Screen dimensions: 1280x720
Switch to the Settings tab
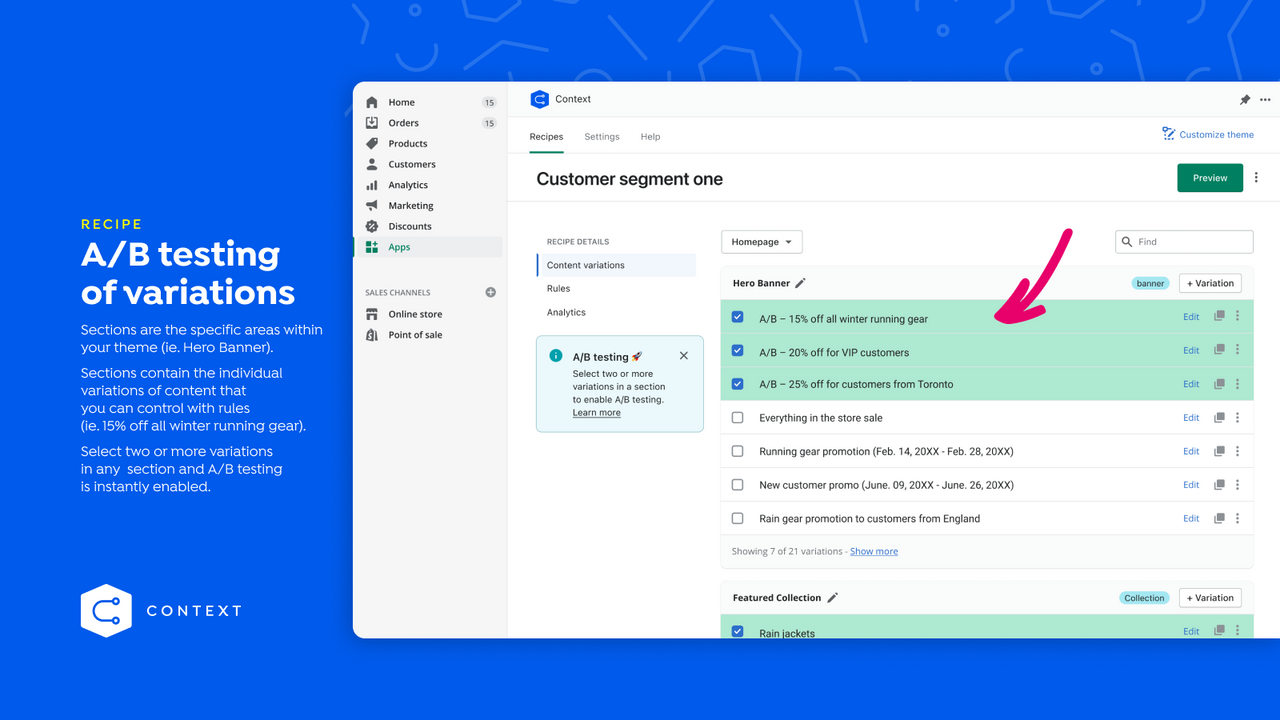(x=601, y=136)
